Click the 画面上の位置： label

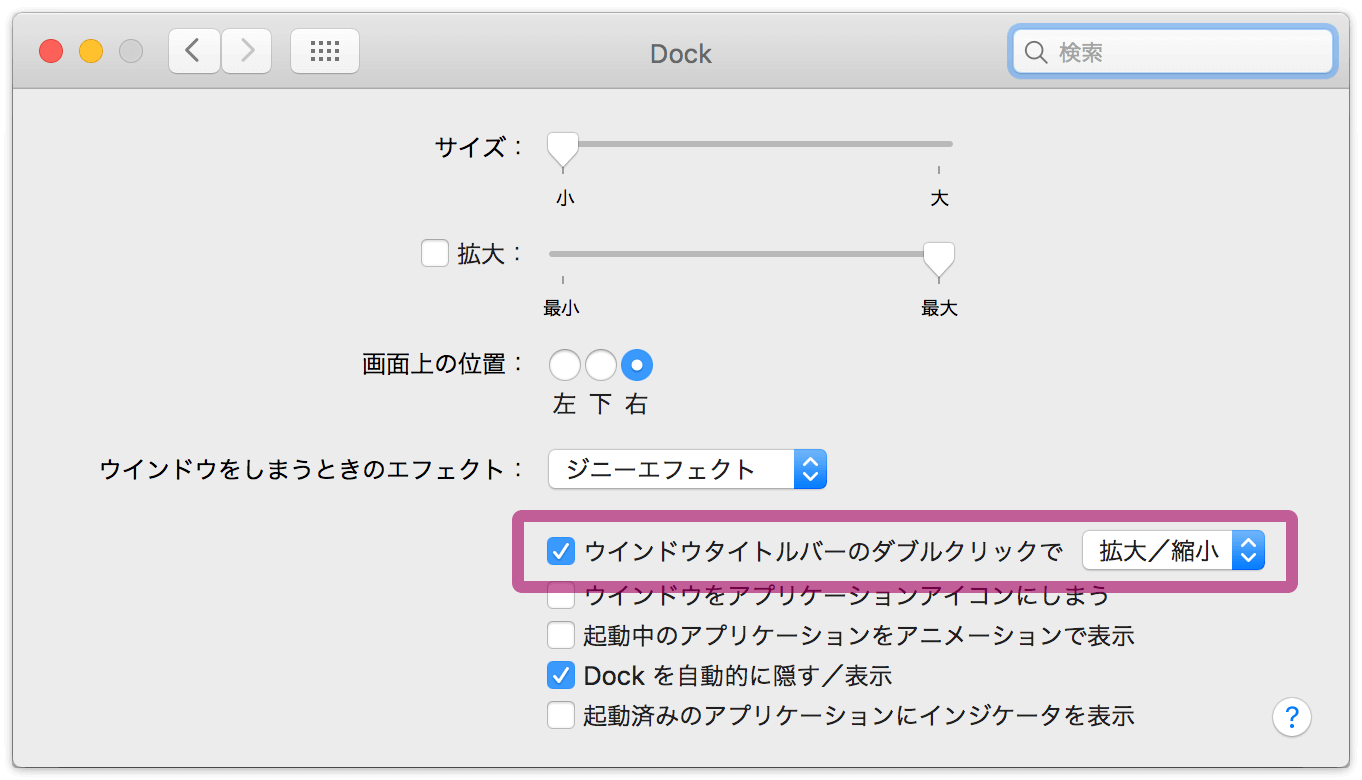click(x=443, y=364)
